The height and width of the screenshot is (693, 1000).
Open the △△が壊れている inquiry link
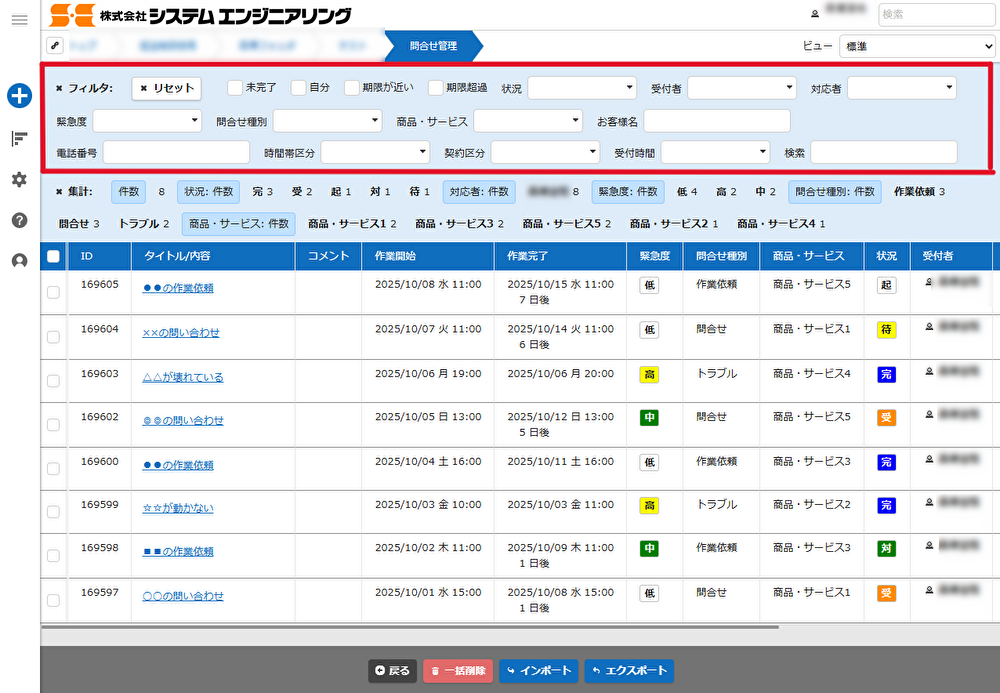[183, 378]
